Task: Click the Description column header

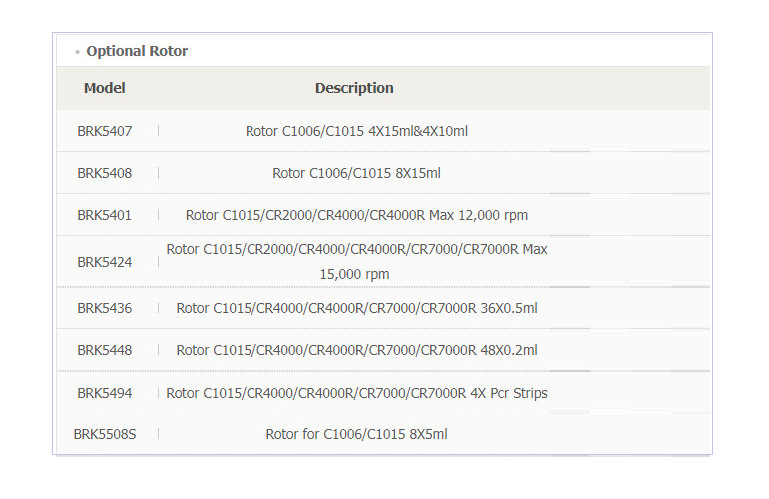Action: [354, 88]
